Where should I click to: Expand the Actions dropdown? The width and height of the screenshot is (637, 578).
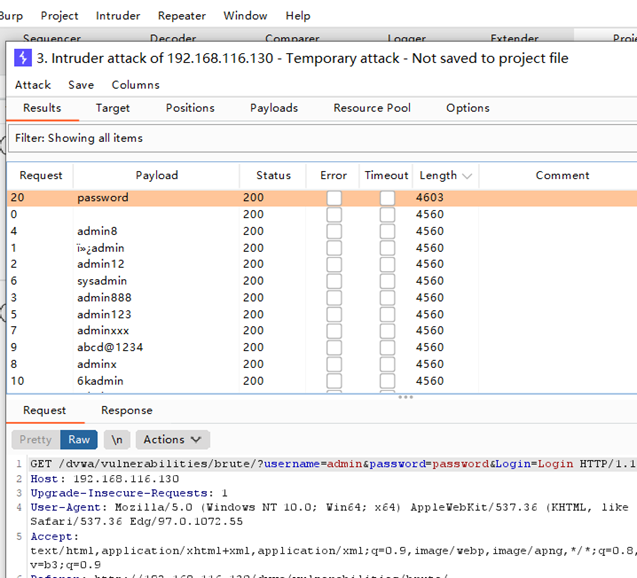173,440
